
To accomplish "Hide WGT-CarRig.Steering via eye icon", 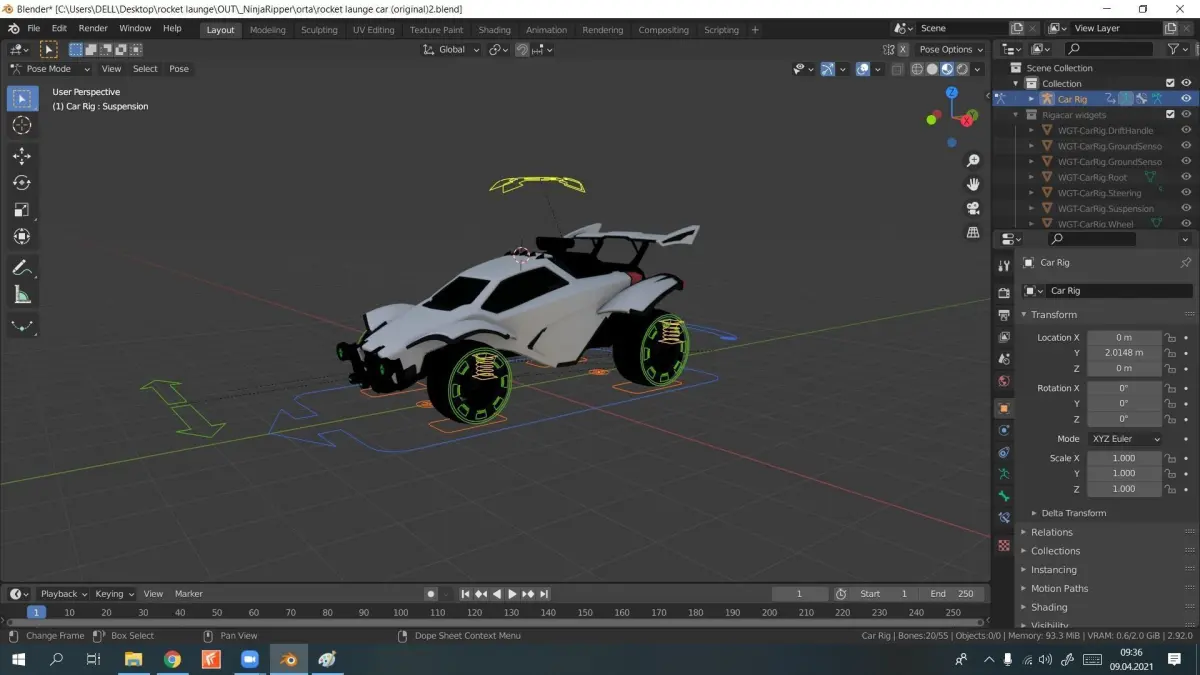I will tap(1186, 193).
